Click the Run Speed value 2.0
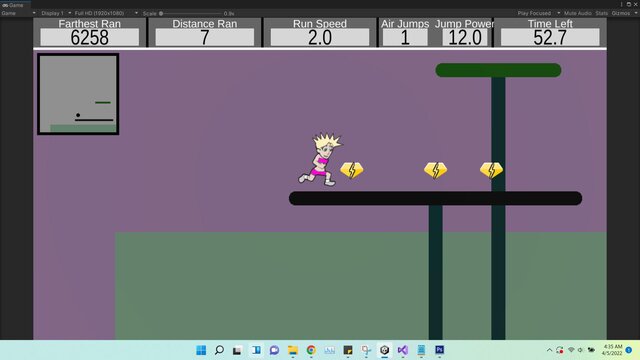Viewport: 640px width, 360px height. pyautogui.click(x=320, y=38)
